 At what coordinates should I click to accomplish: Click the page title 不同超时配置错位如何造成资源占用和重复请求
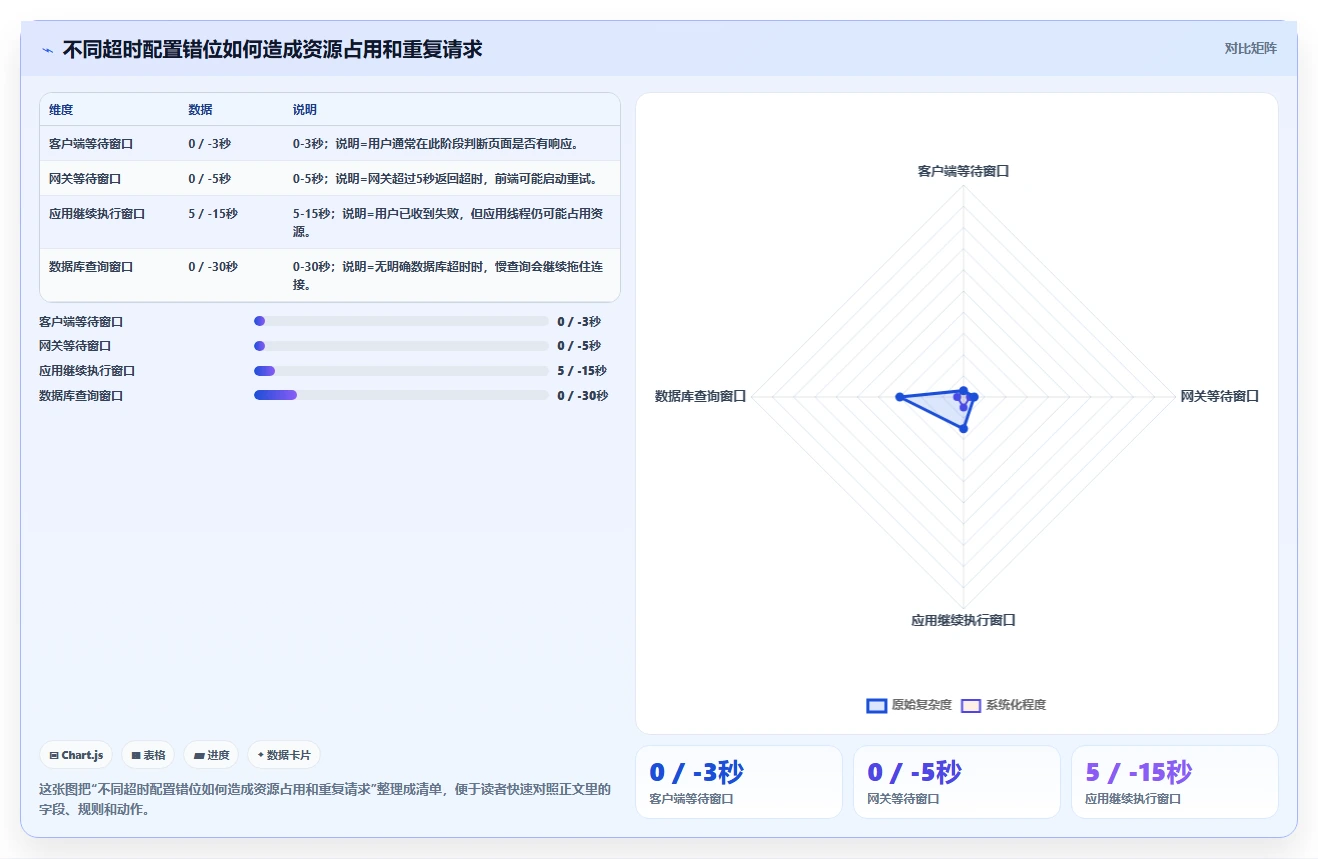(x=272, y=49)
